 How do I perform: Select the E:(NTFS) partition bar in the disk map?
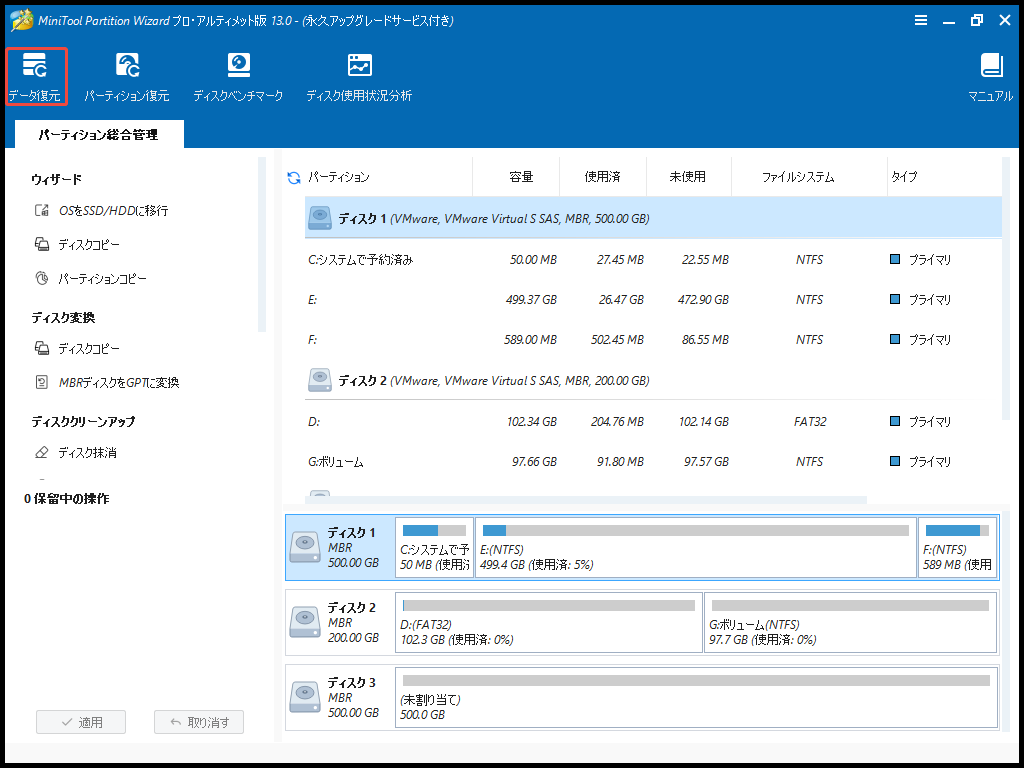[x=695, y=547]
